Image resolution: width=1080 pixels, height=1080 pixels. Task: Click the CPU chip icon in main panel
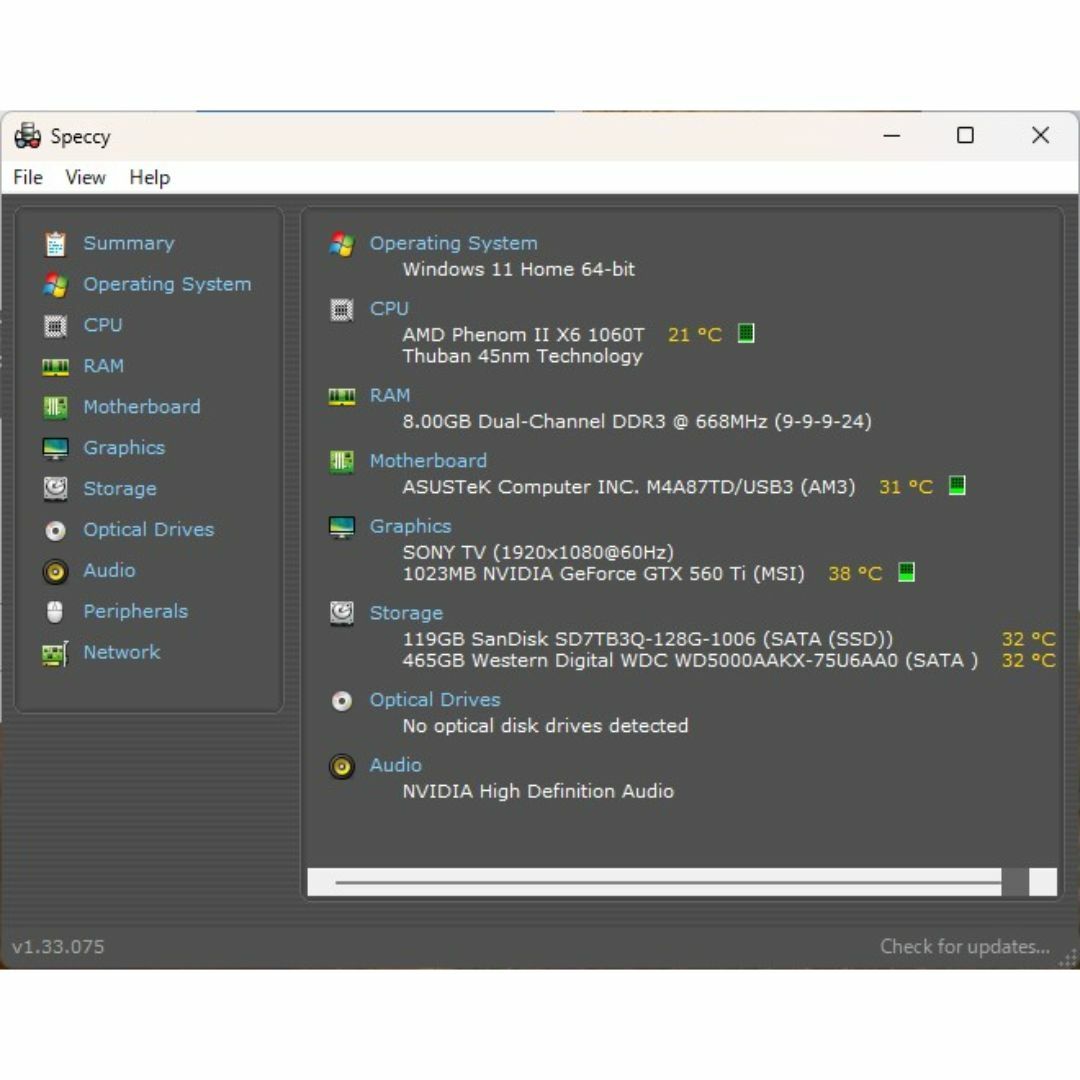pos(342,310)
